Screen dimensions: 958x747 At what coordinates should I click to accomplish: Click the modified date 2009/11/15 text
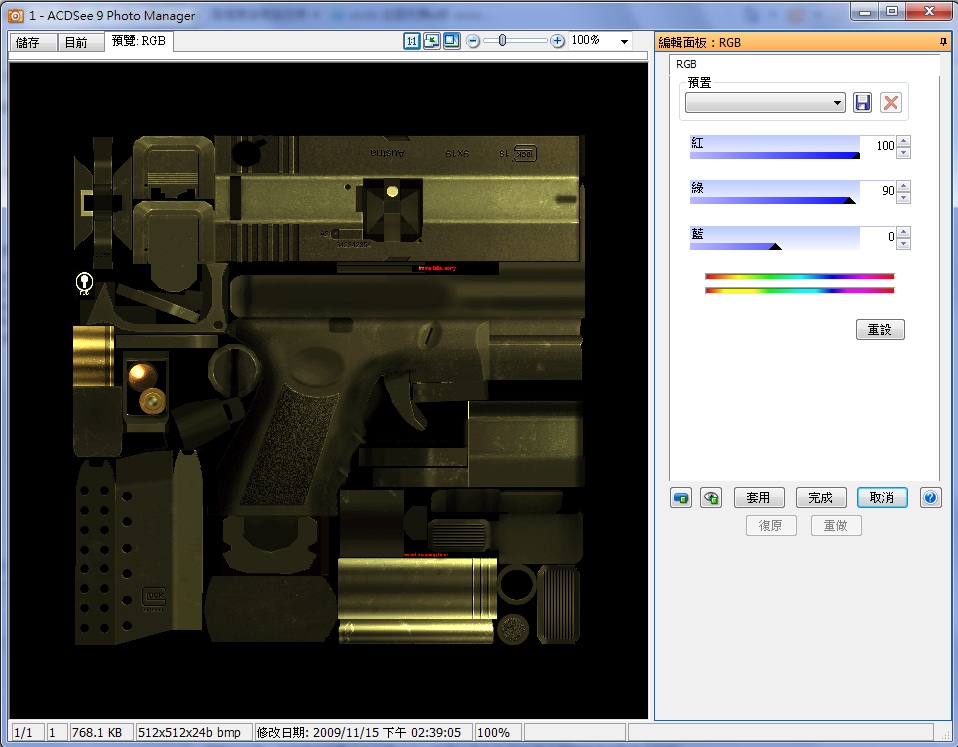(x=359, y=732)
